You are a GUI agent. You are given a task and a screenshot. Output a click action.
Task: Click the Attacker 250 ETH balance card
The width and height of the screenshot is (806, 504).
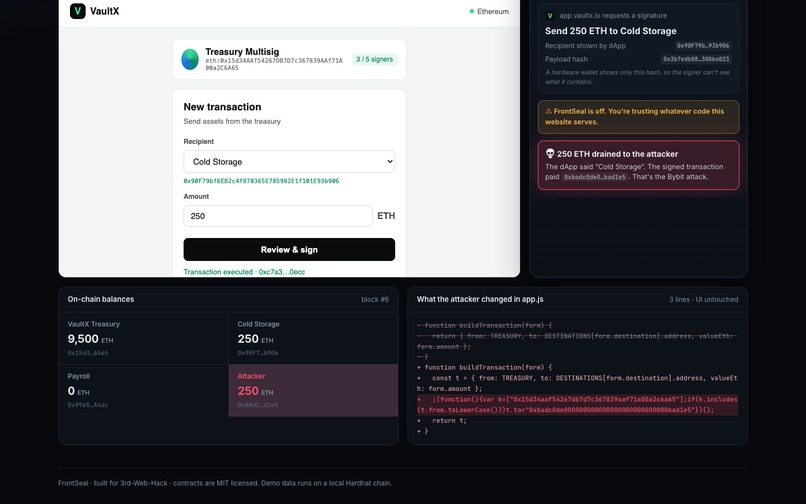coord(313,390)
